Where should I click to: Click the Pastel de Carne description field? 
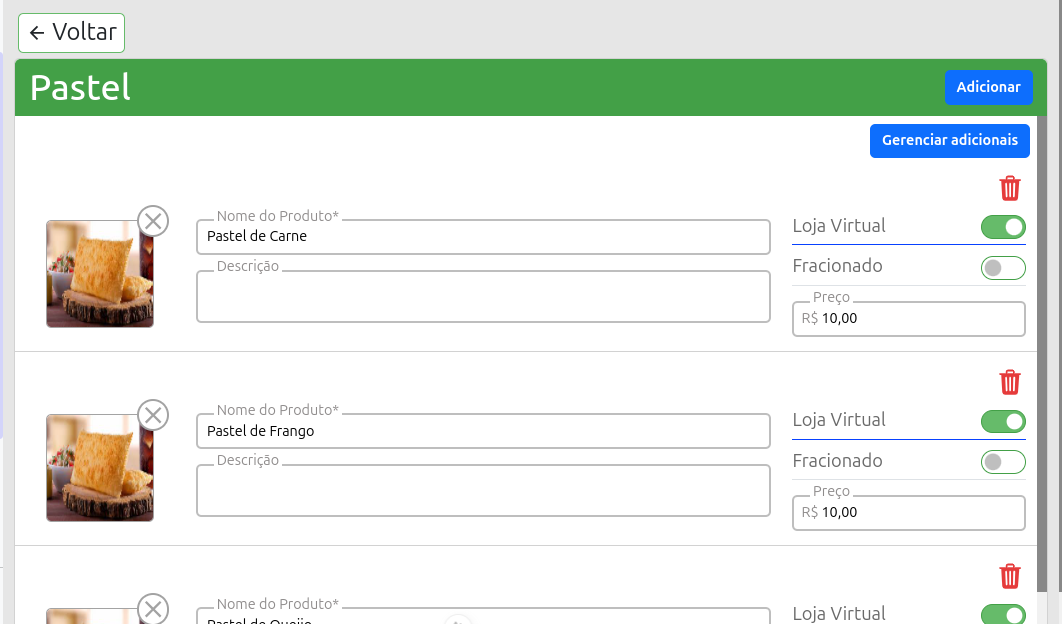click(x=483, y=297)
